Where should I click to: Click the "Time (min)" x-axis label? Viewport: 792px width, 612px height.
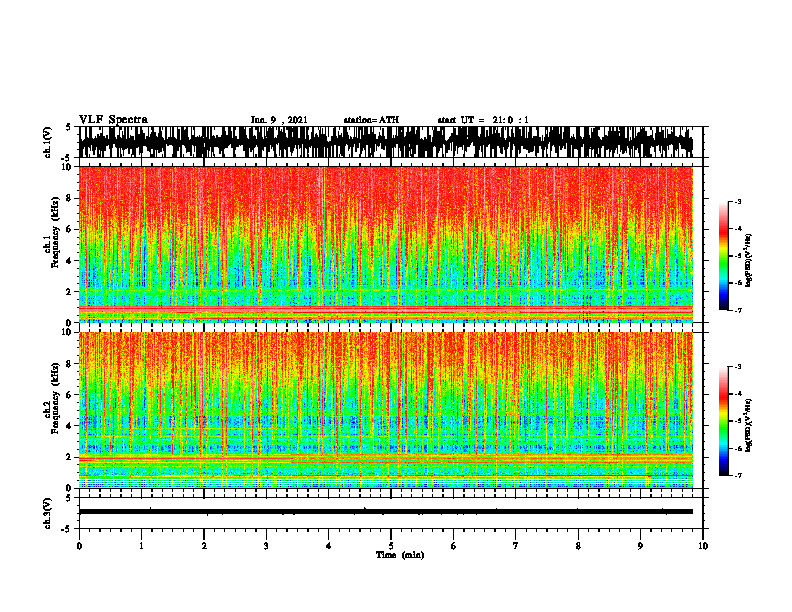tap(400, 555)
